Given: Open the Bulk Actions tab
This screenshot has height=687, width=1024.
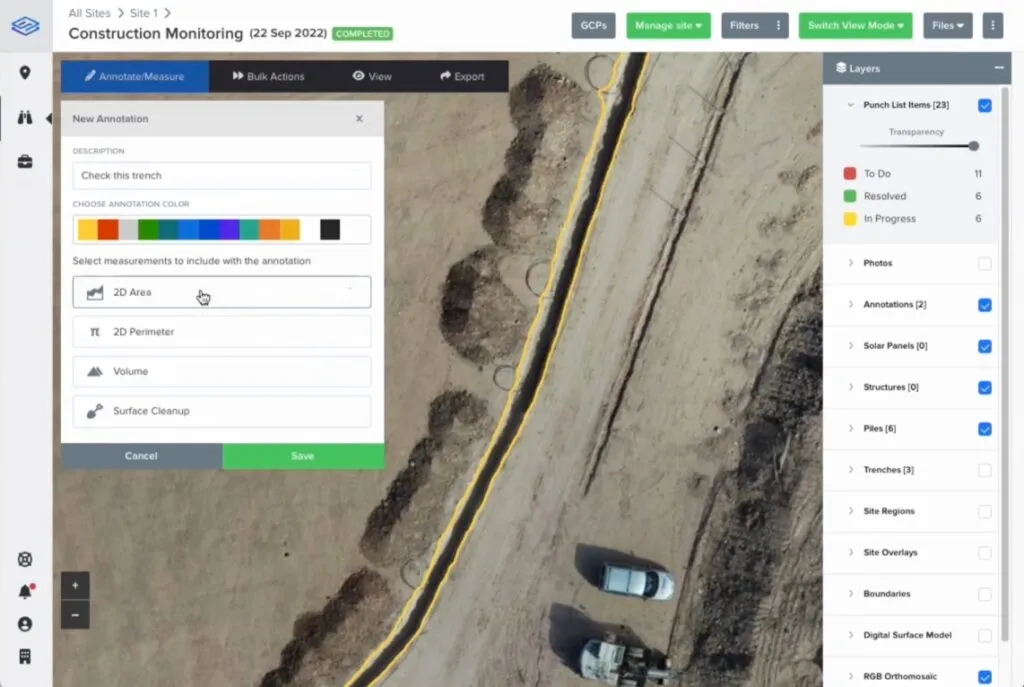Looking at the screenshot, I should point(268,76).
